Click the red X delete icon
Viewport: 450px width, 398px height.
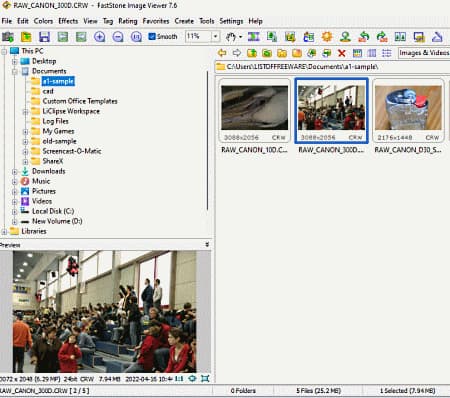(x=341, y=53)
